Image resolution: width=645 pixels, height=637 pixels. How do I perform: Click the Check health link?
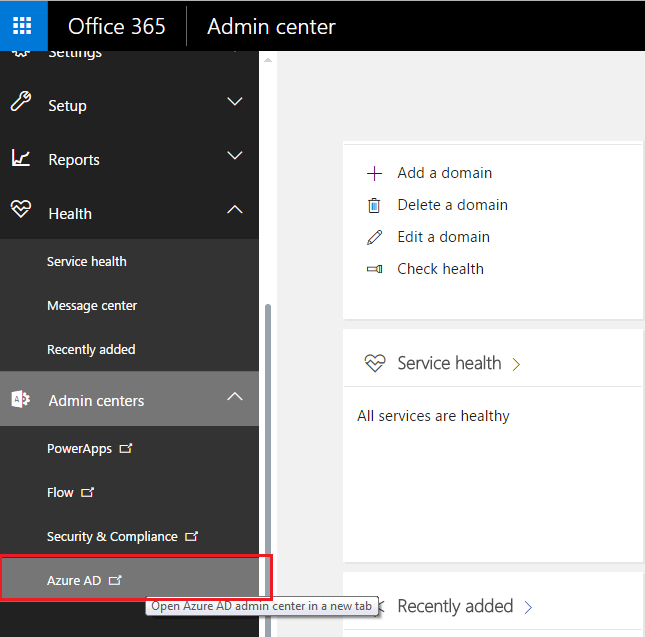(x=440, y=269)
